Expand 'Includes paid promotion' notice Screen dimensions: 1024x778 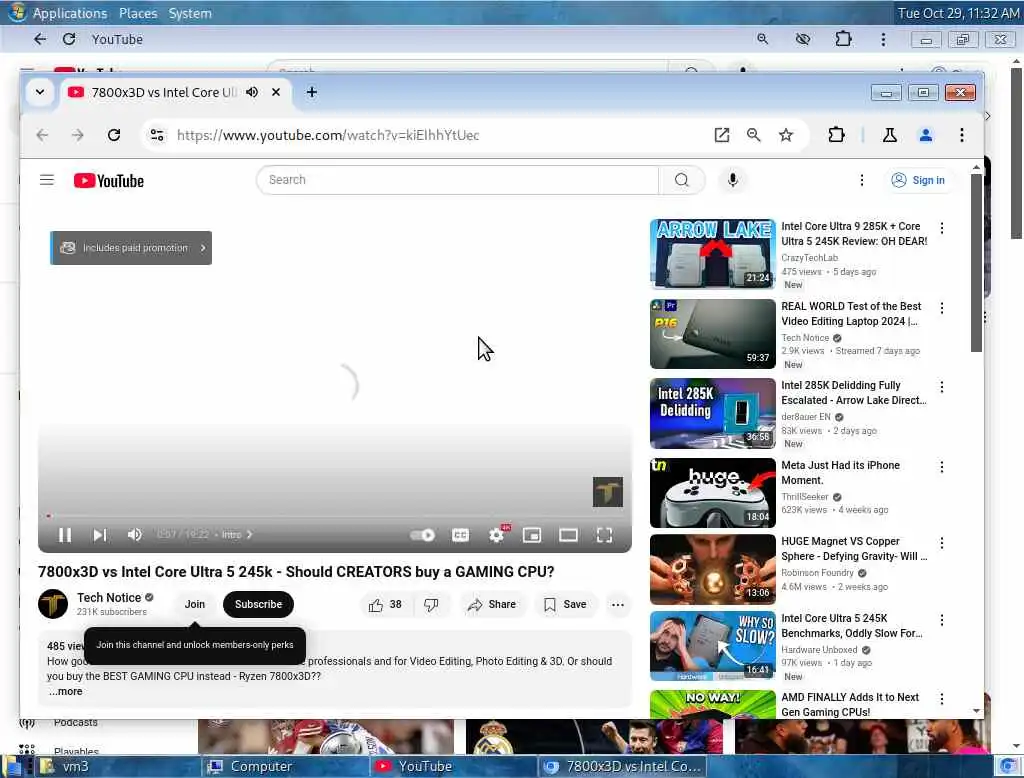click(x=131, y=248)
